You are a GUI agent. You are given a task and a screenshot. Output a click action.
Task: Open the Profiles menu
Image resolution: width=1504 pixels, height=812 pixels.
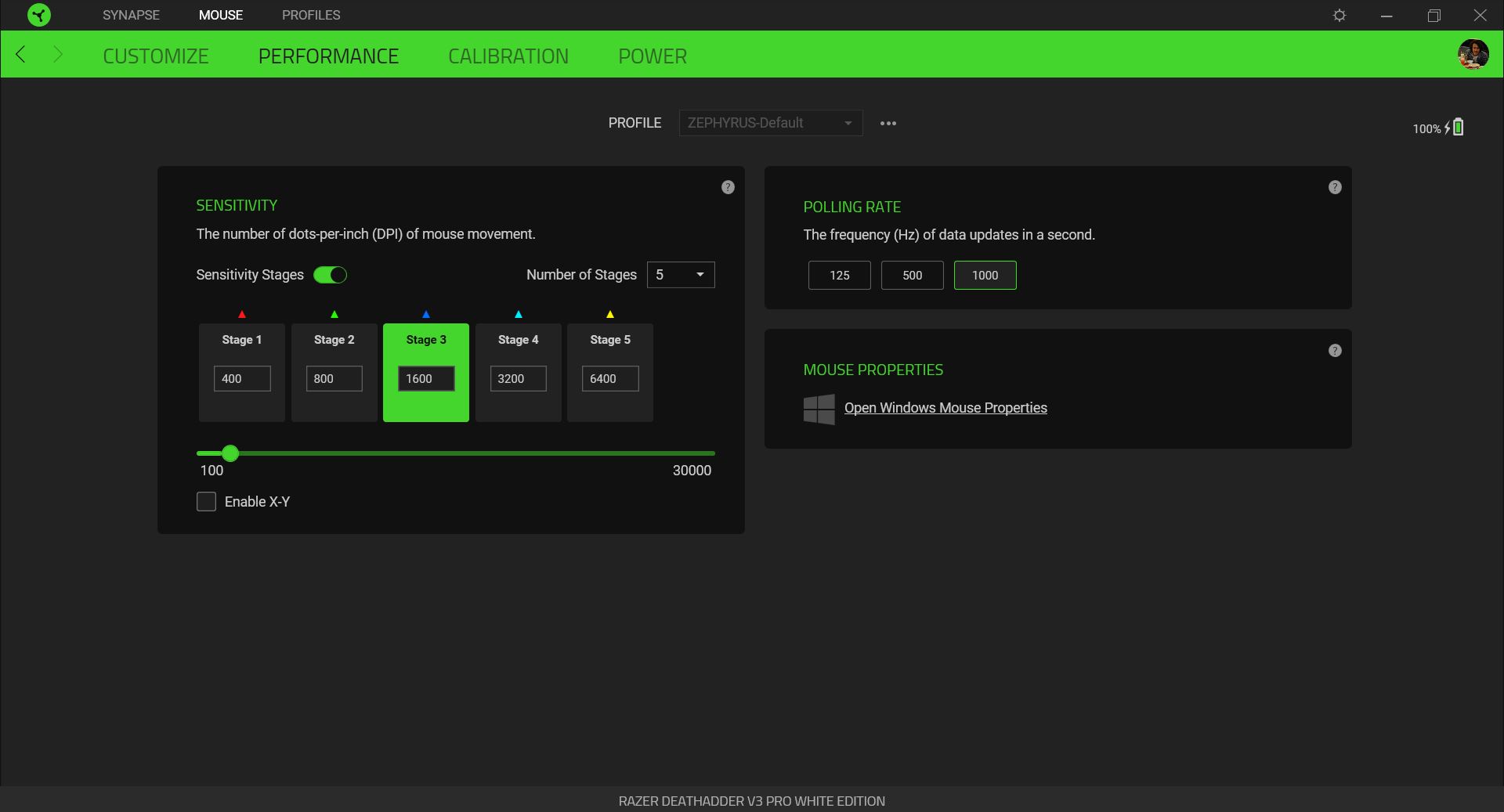tap(310, 15)
